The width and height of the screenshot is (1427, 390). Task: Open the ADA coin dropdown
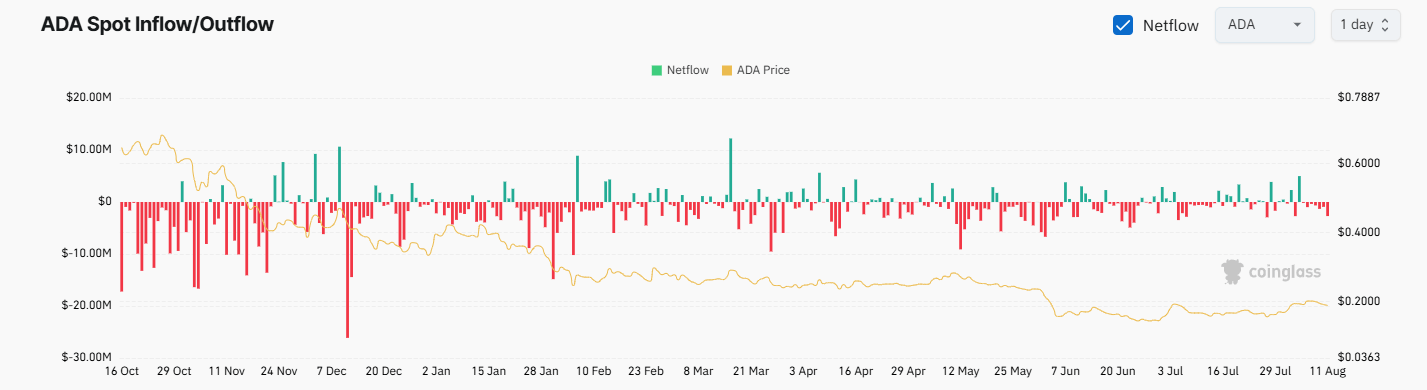coord(1264,25)
